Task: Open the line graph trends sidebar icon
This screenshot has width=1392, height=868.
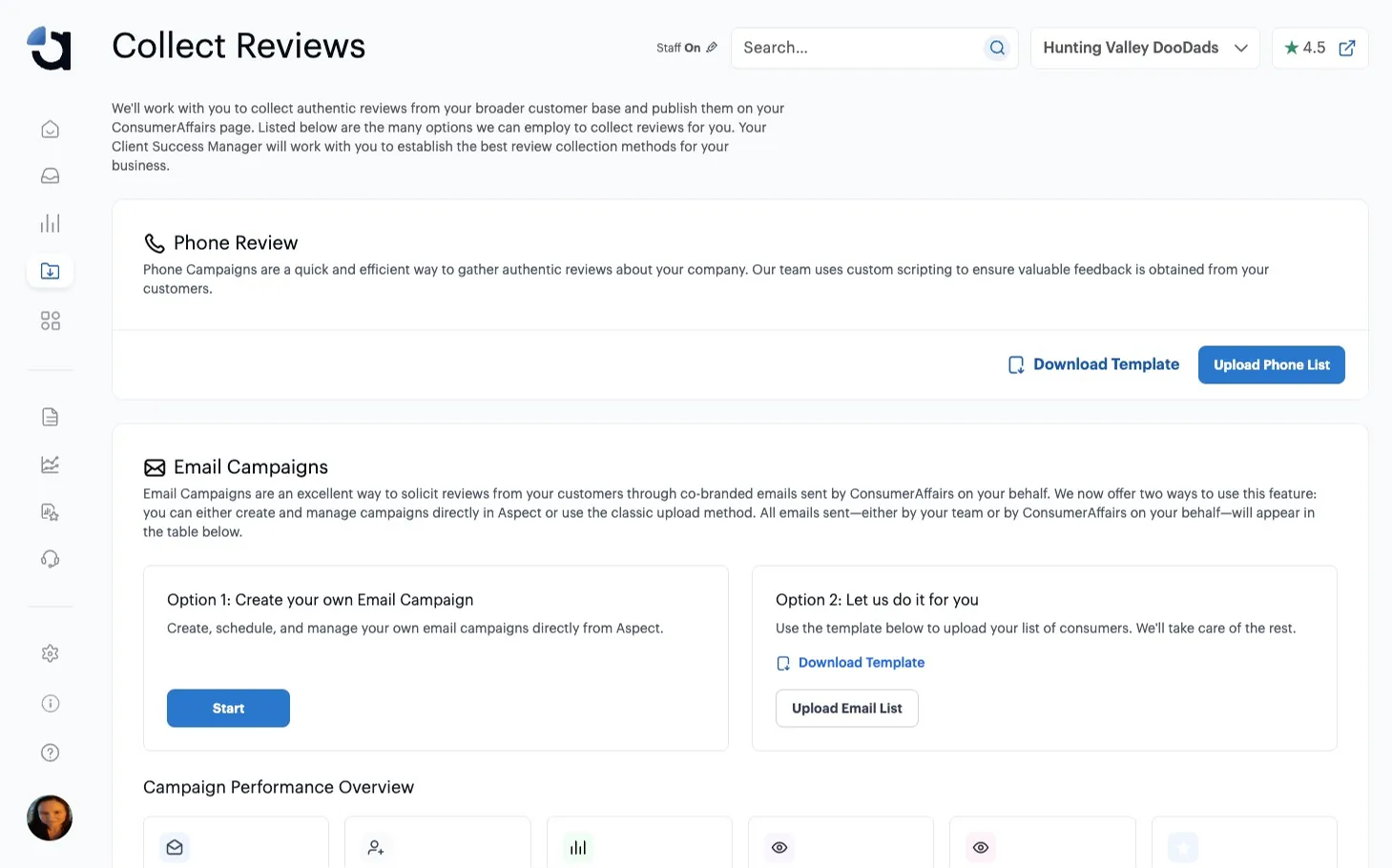Action: tap(51, 465)
